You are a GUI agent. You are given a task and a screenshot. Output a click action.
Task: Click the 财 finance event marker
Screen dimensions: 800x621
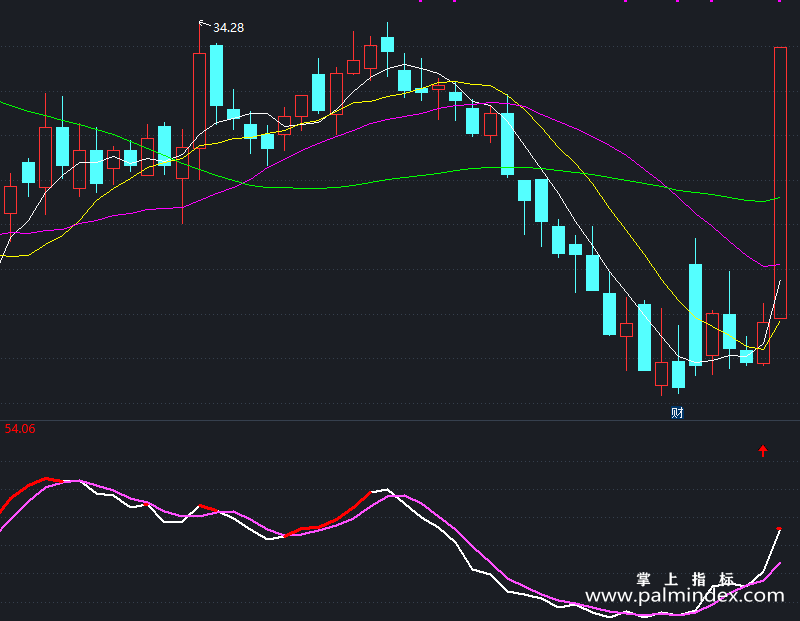tap(677, 412)
